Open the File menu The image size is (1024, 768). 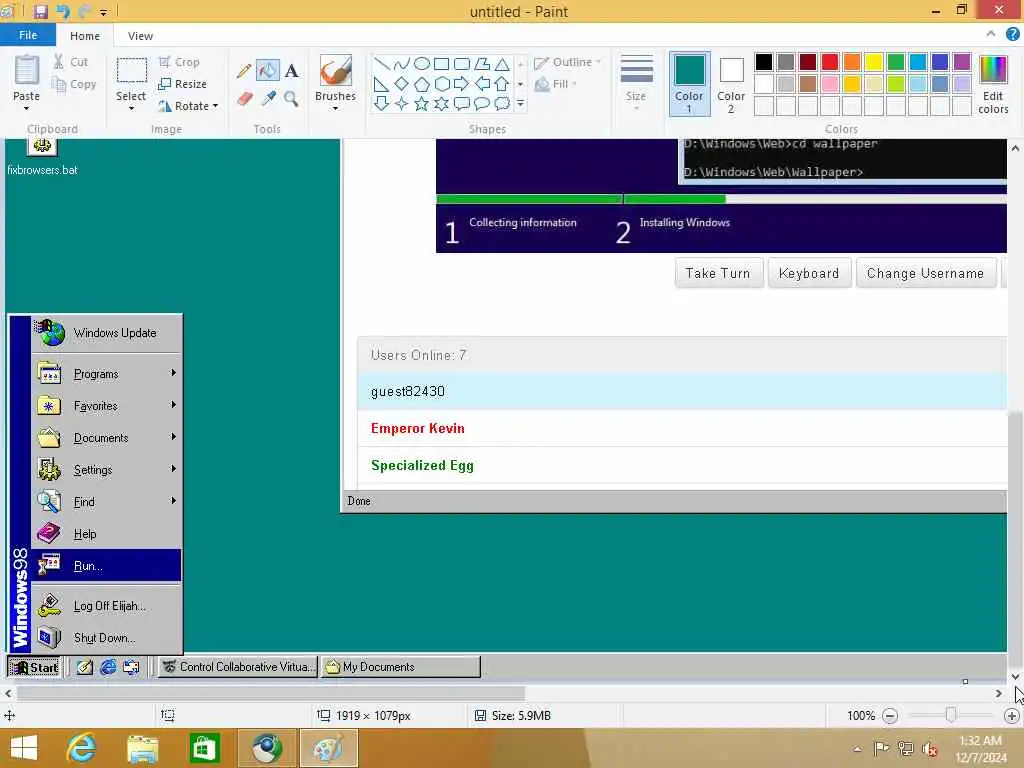[x=27, y=35]
